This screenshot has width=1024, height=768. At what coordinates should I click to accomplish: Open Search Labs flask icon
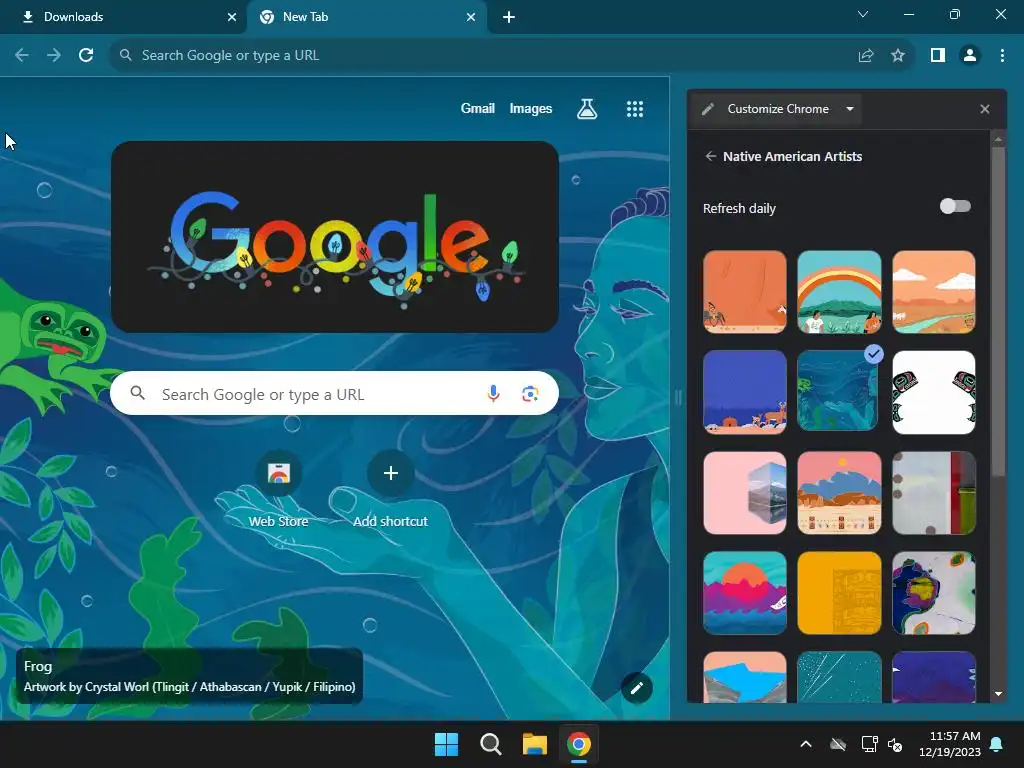click(x=587, y=109)
